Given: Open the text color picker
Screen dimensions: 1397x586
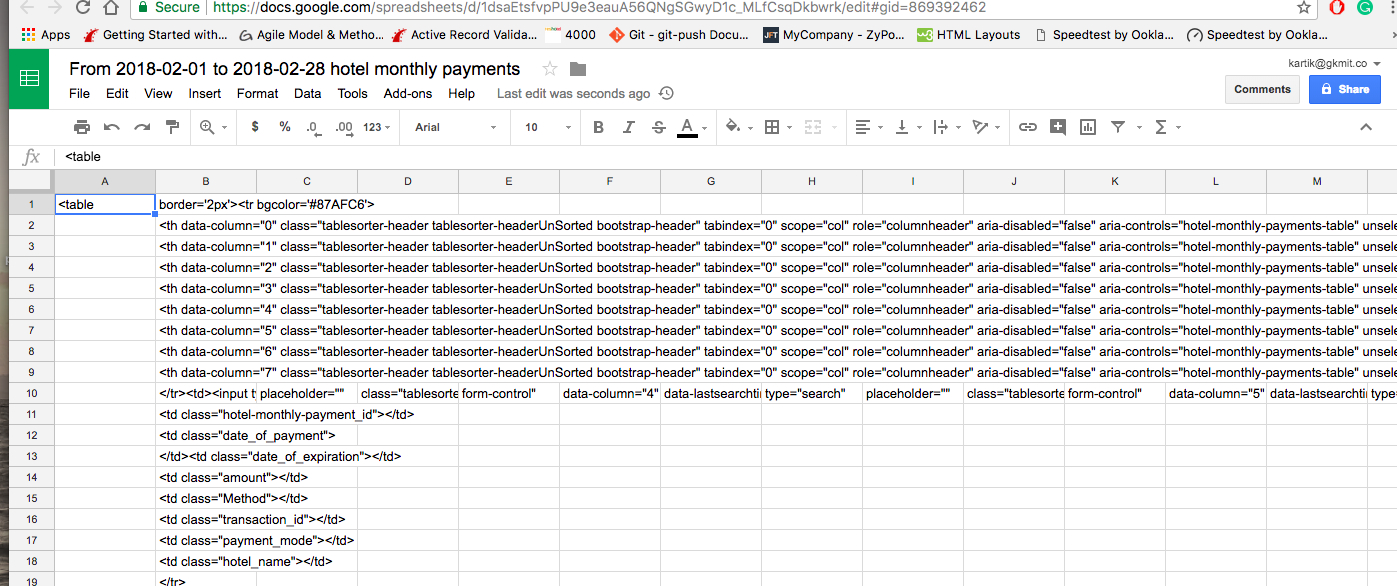Looking at the screenshot, I should point(691,127).
